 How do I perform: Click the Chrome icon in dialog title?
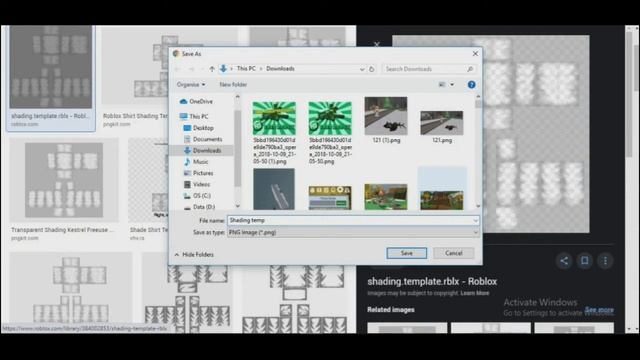tap(176, 54)
